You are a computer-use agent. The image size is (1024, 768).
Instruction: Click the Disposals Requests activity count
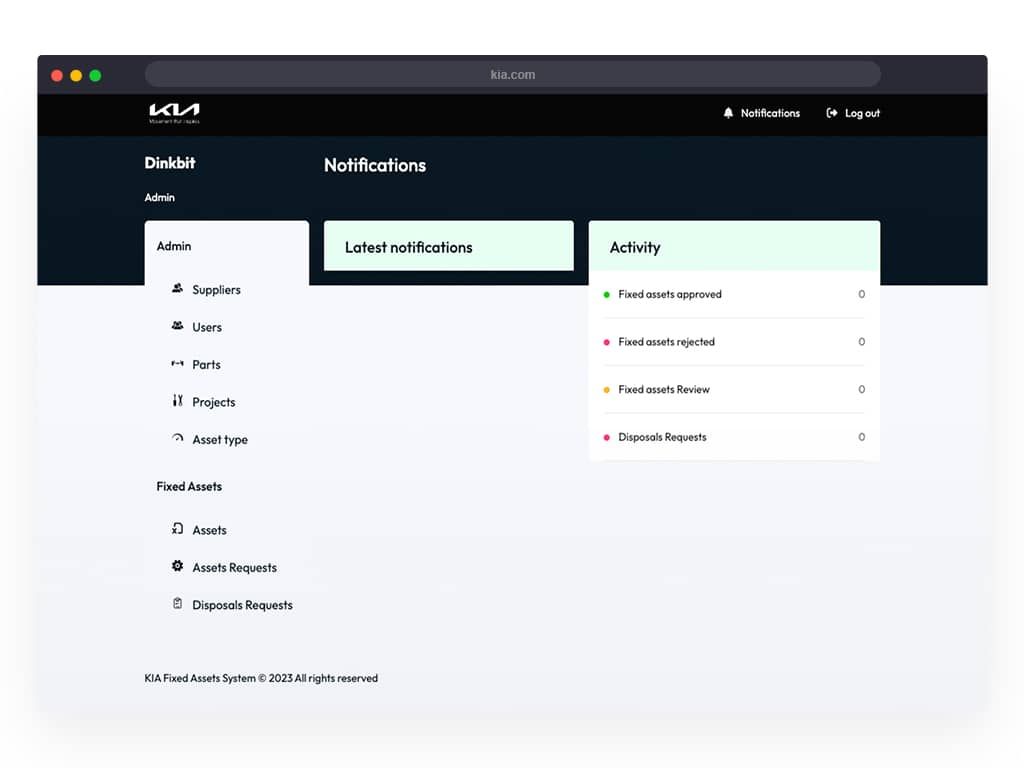point(861,437)
